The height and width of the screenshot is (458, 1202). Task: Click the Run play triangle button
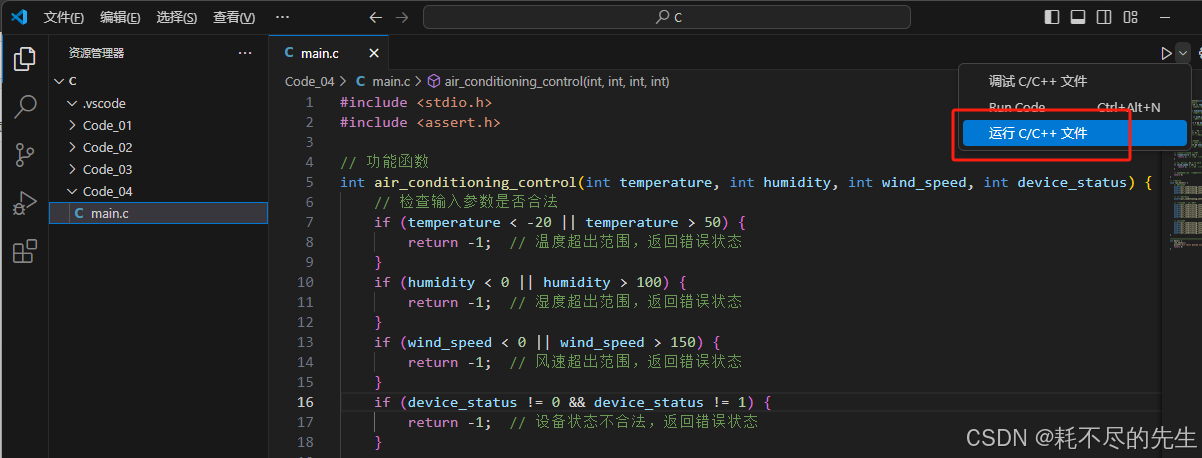(x=1166, y=53)
